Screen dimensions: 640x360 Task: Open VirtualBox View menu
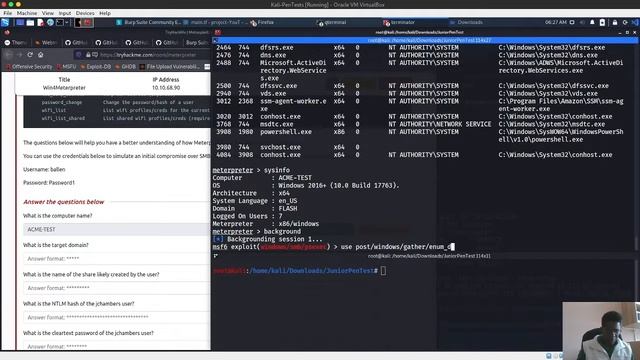(x=48, y=13)
